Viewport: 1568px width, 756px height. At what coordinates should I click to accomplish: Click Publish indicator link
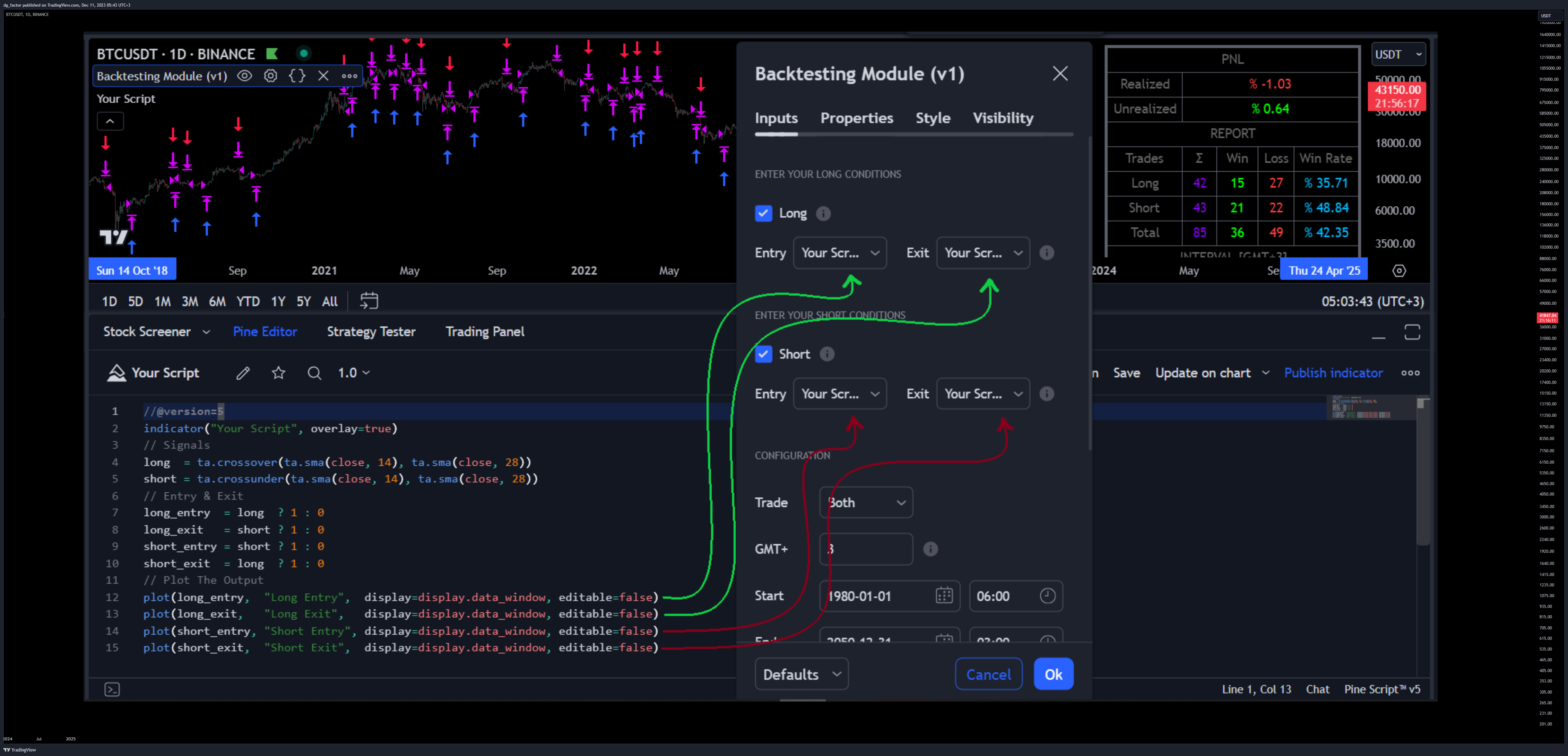pyautogui.click(x=1333, y=373)
